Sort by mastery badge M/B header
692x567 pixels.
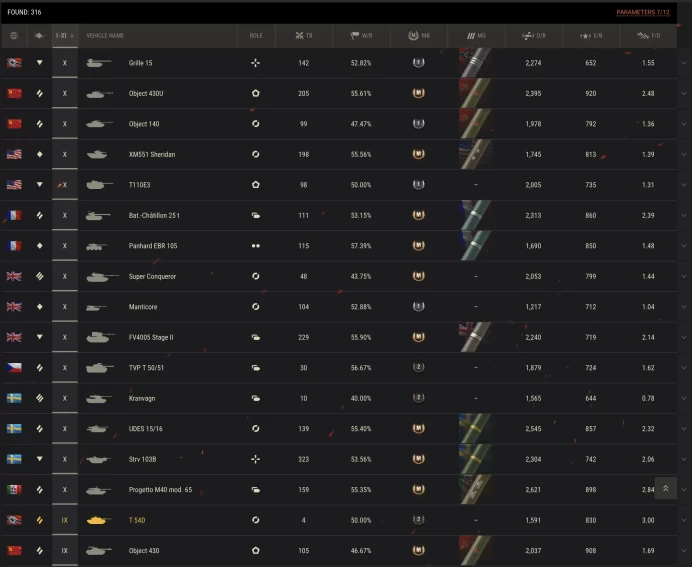418,36
